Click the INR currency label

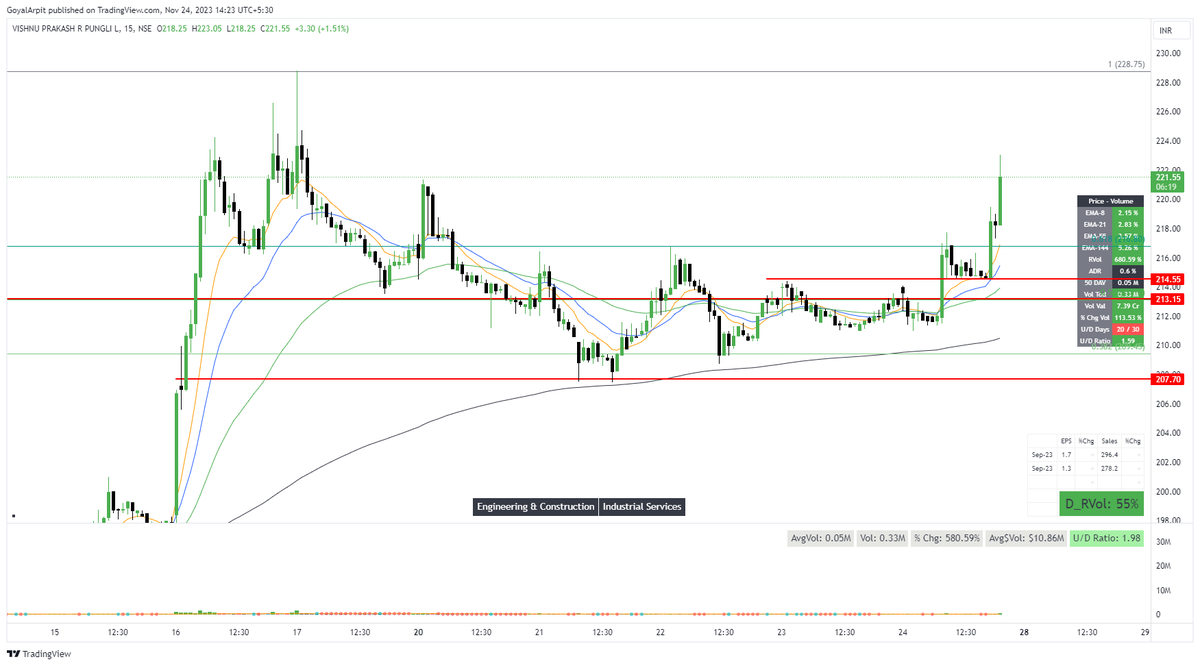click(x=1164, y=30)
